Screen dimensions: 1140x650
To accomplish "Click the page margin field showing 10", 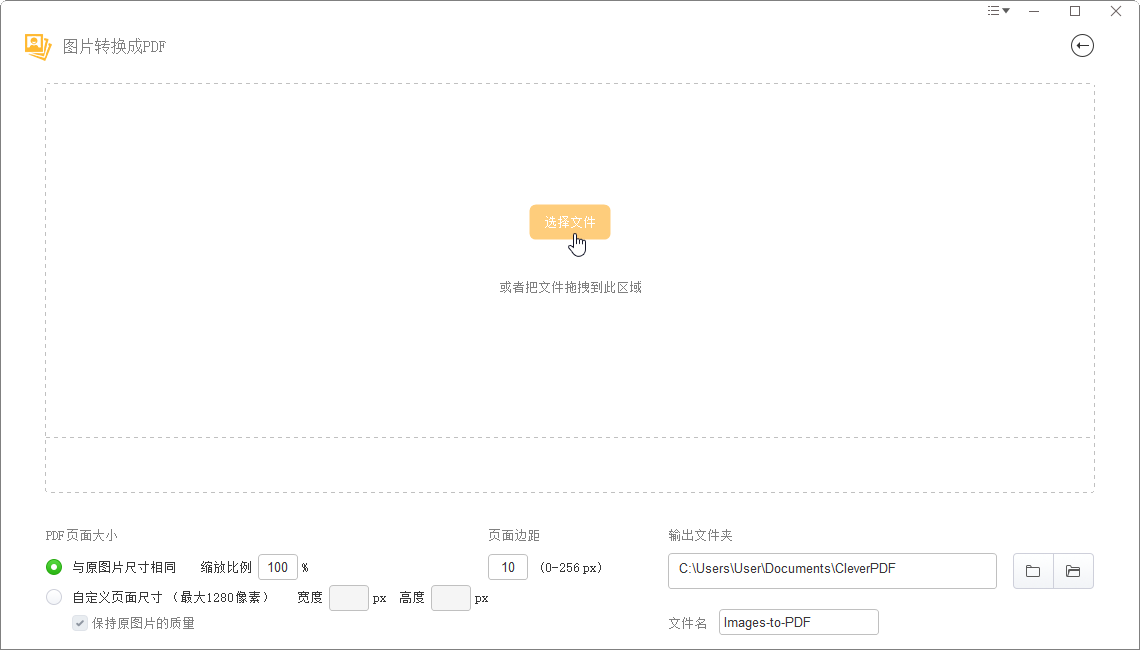I will click(x=507, y=566).
